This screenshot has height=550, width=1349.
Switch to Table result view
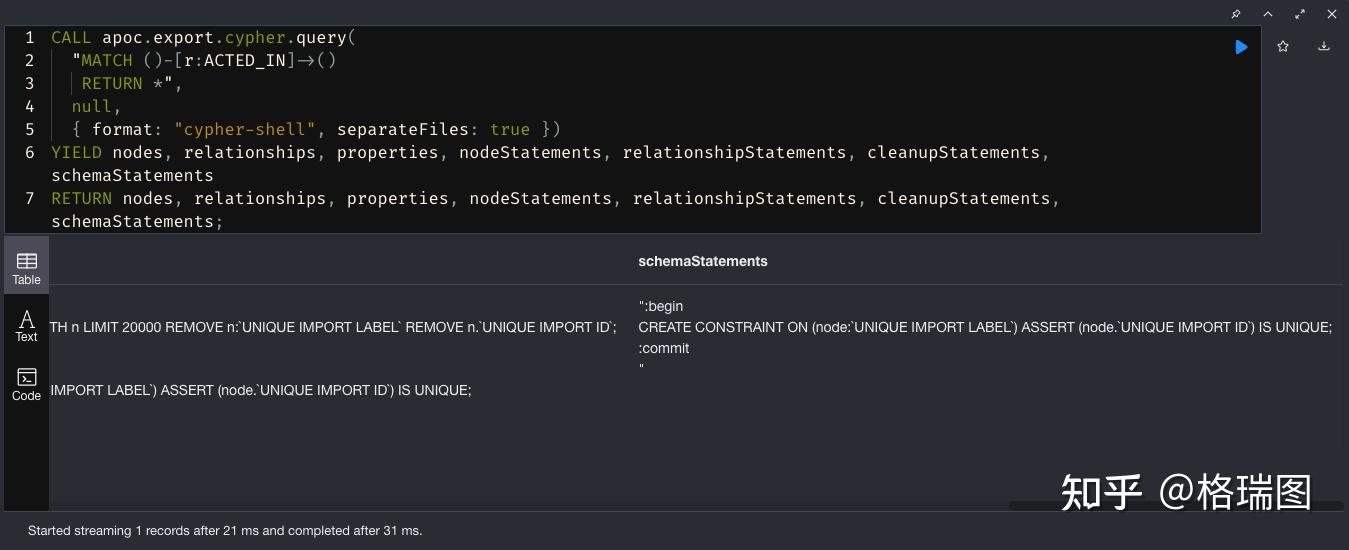(26, 266)
